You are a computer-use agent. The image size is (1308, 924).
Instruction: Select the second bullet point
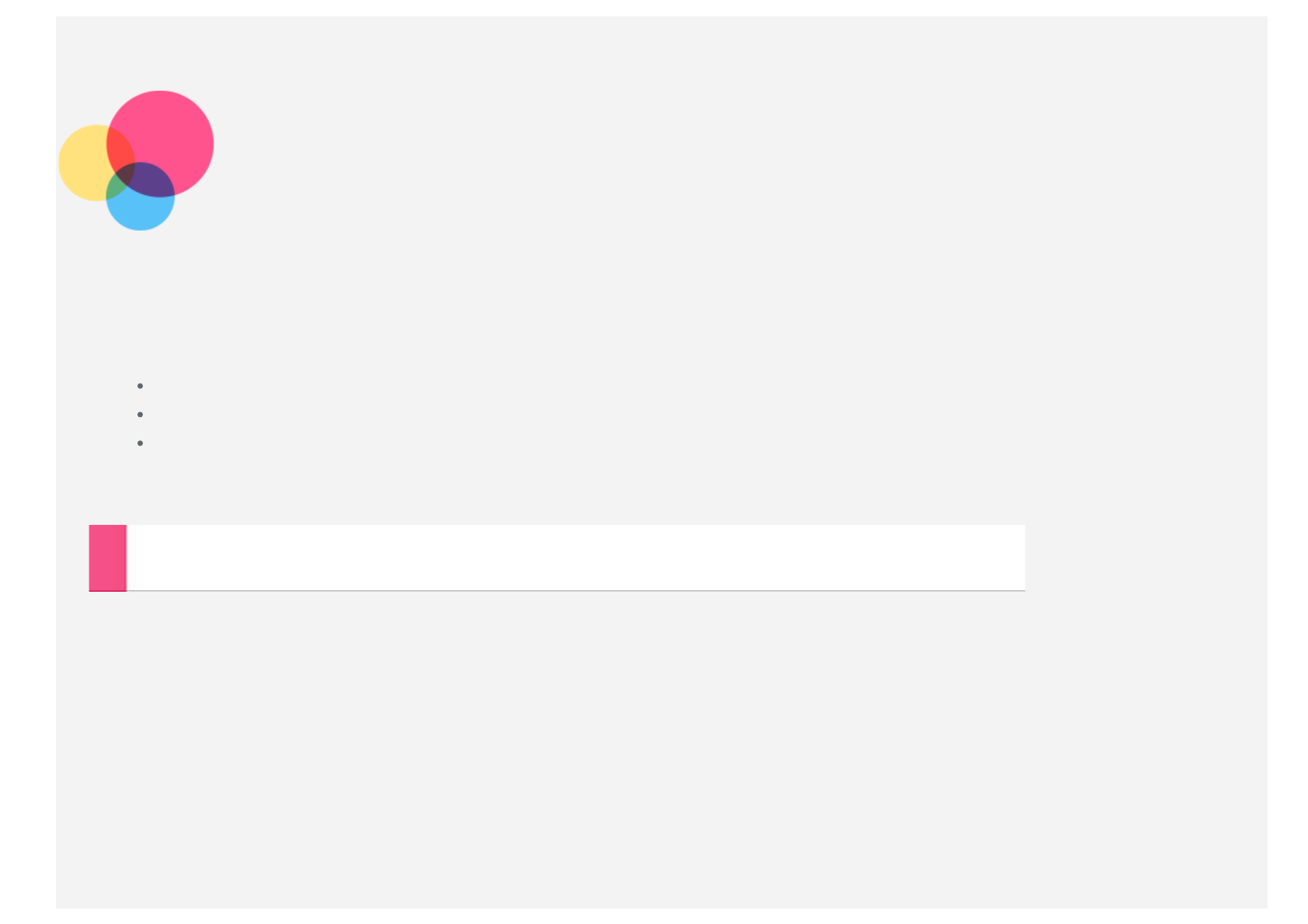(140, 415)
